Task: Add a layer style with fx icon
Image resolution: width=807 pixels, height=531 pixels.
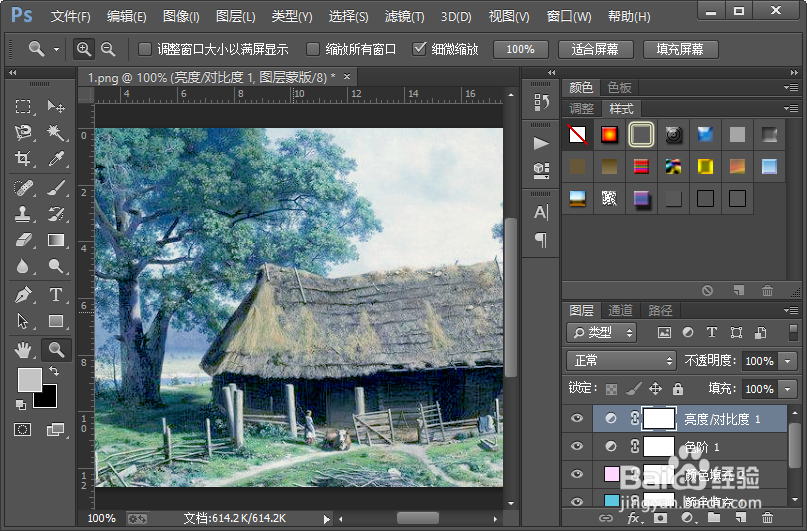Action: 634,518
